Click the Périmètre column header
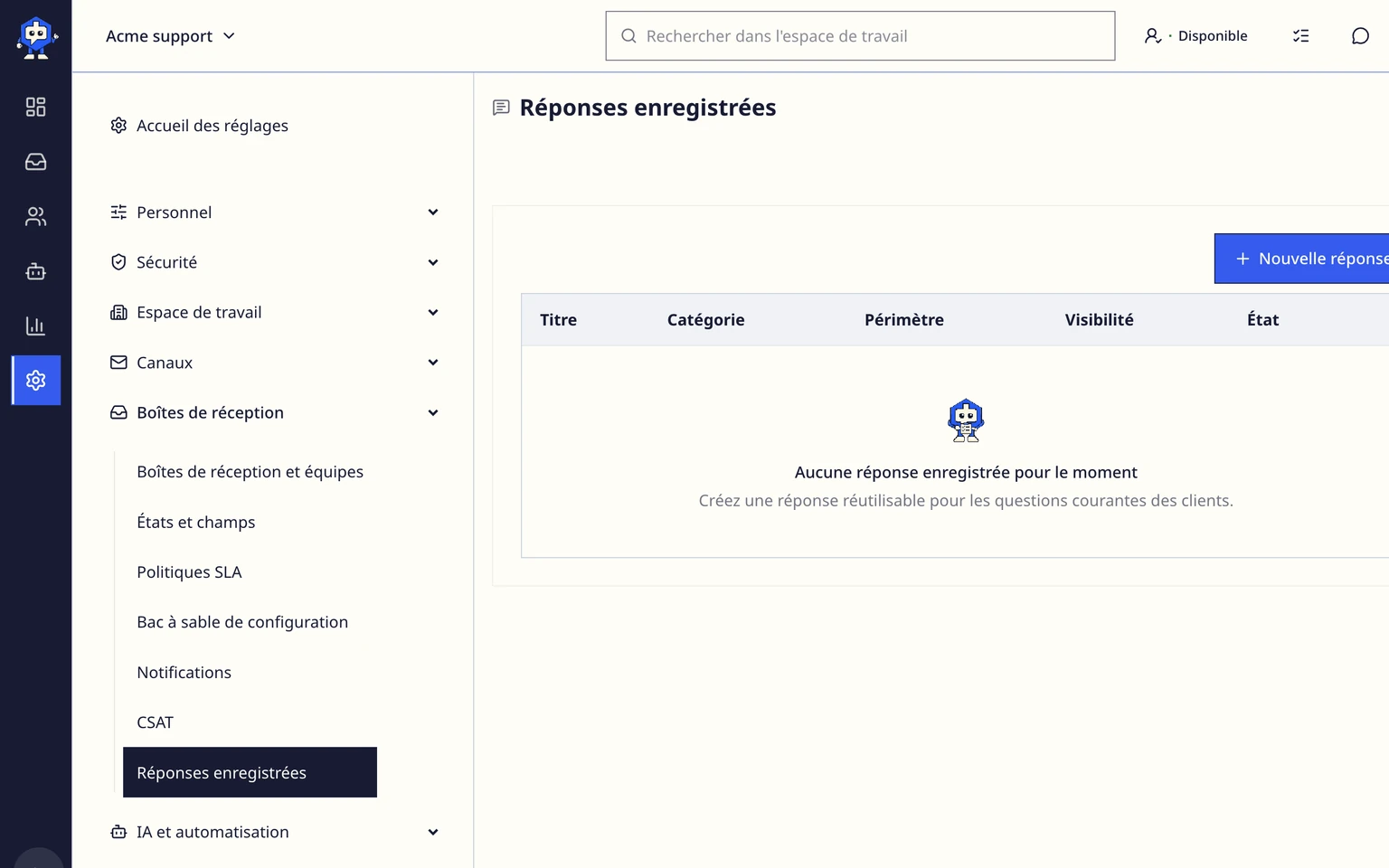 coord(904,320)
